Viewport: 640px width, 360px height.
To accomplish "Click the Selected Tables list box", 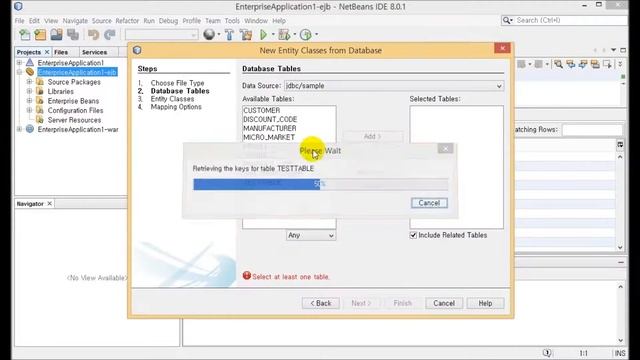I will [456, 167].
